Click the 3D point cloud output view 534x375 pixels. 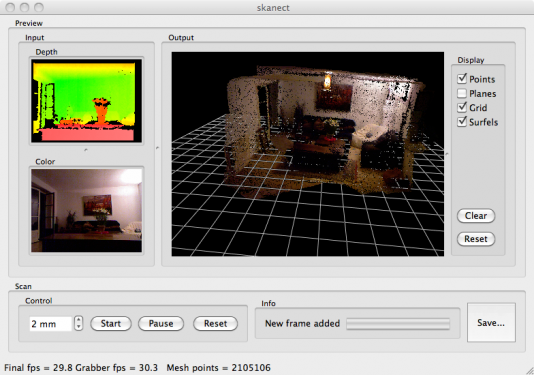(x=308, y=154)
